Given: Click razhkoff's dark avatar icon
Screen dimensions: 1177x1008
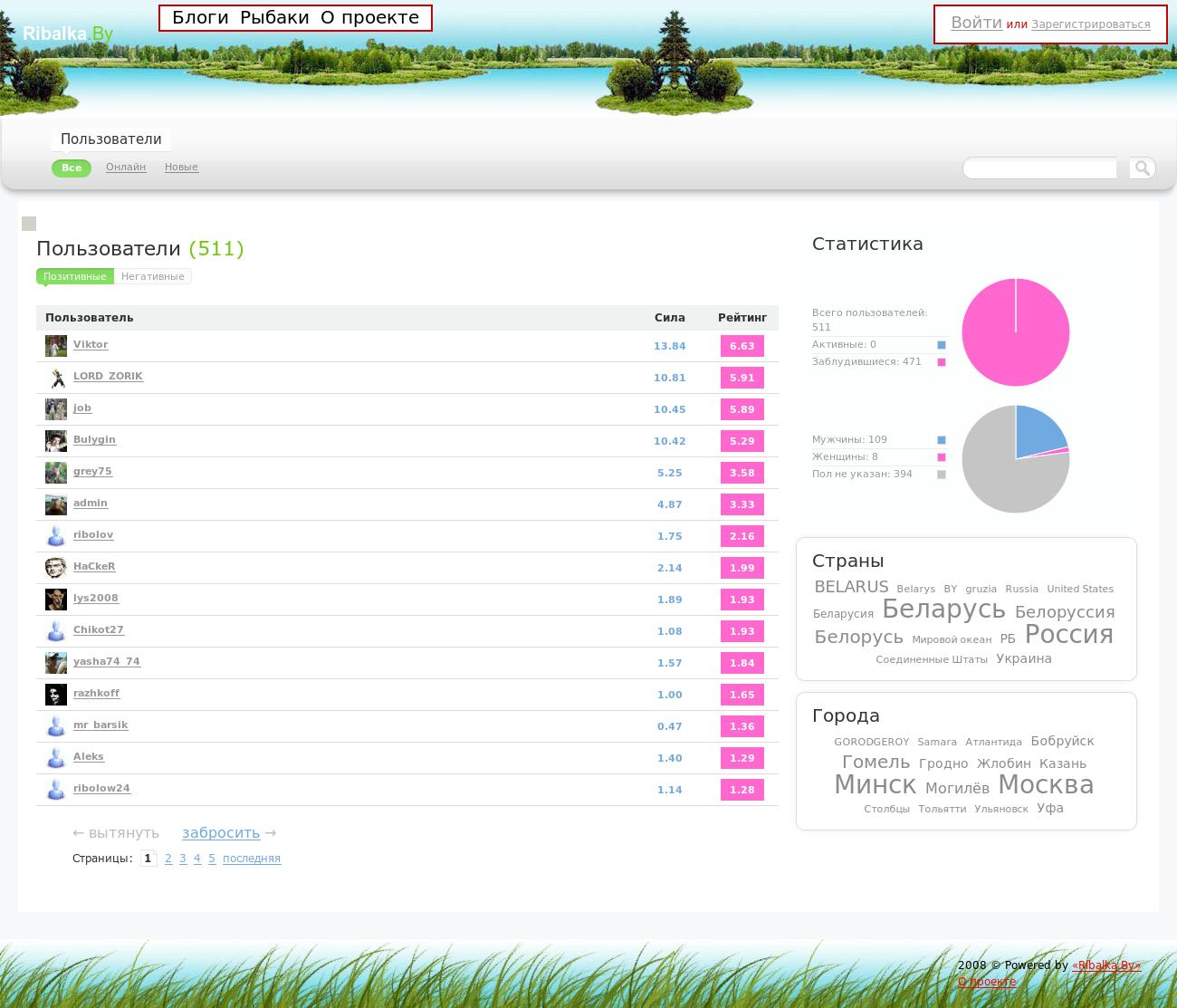Looking at the screenshot, I should (x=56, y=695).
